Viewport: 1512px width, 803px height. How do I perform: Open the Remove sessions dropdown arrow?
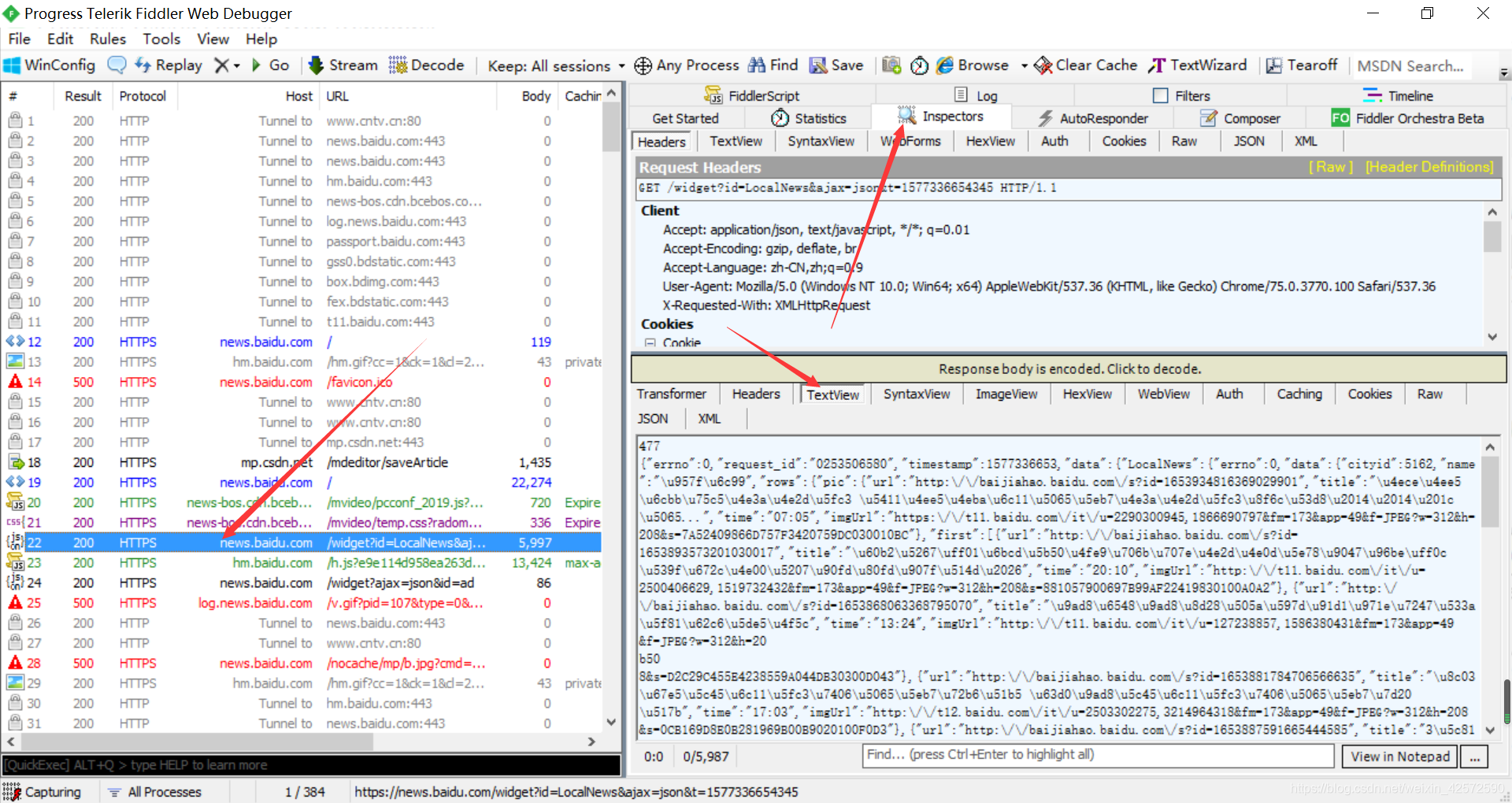[236, 65]
